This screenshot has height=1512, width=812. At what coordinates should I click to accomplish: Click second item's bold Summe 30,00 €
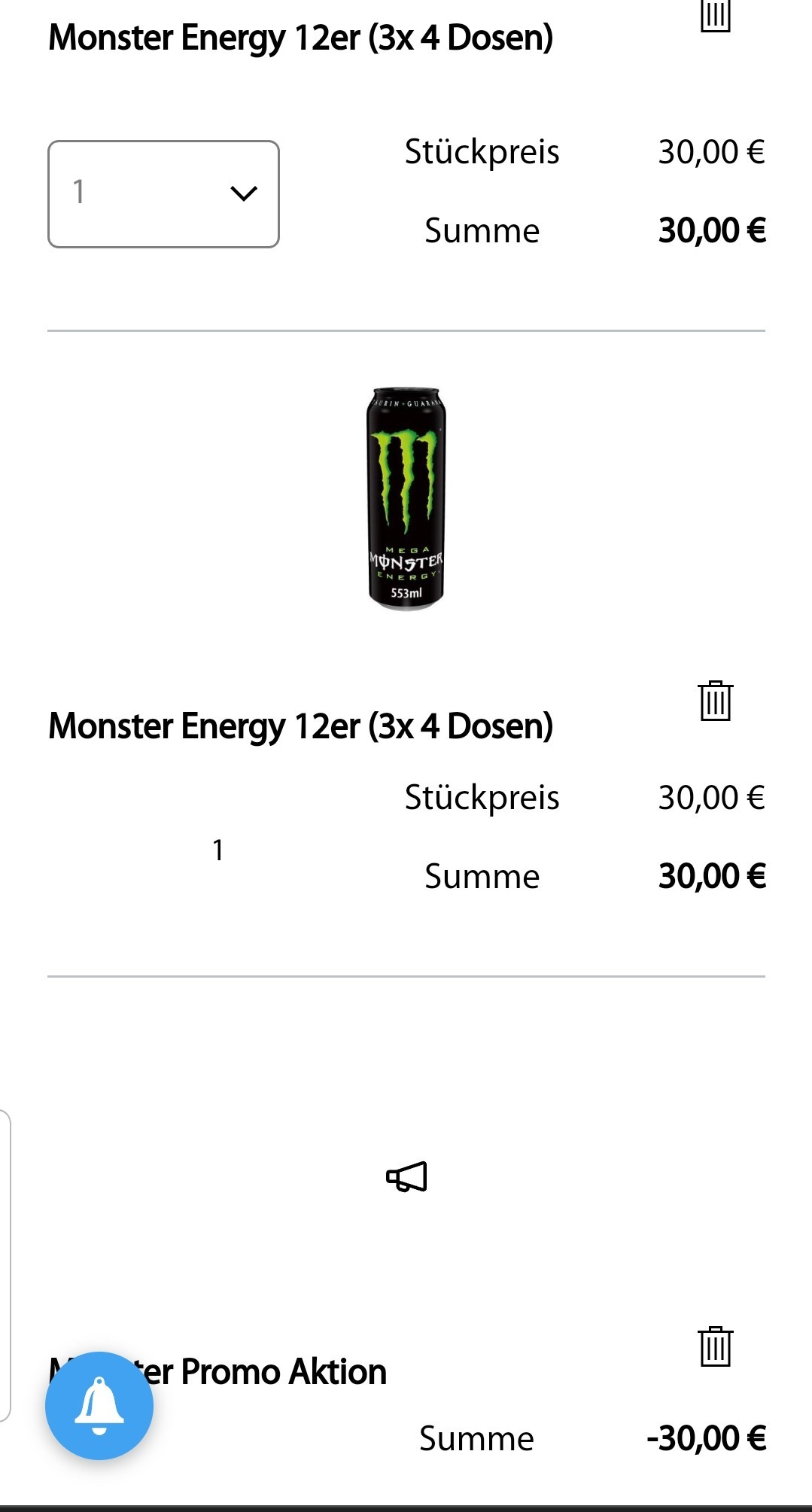tap(712, 876)
